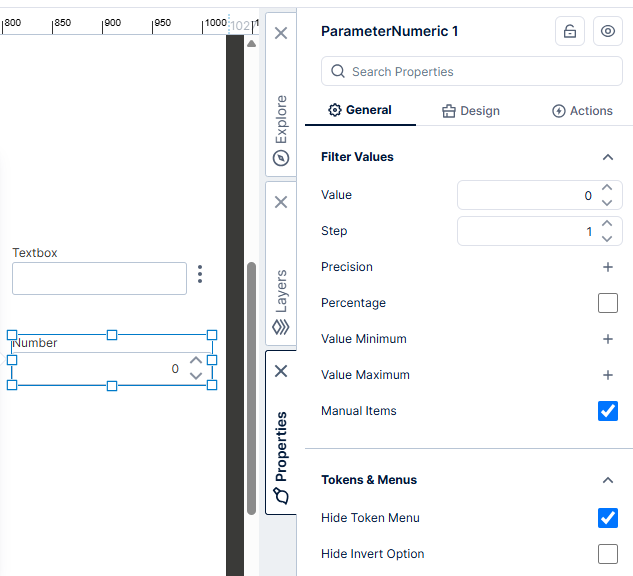This screenshot has height=576, width=633.
Task: Increase the Step property with up arrow
Action: (607, 224)
